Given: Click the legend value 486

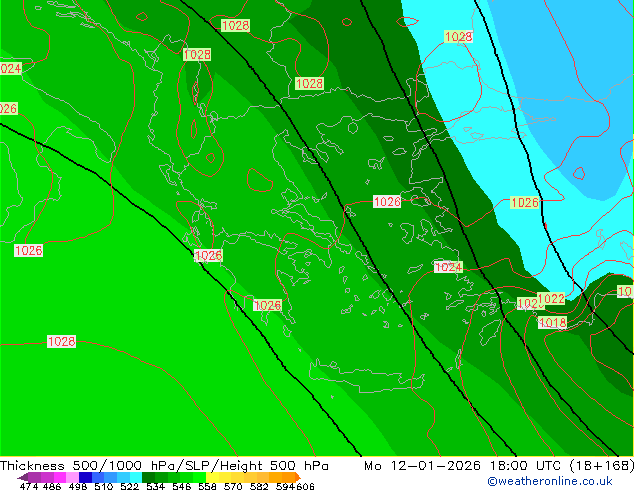Looking at the screenshot, I should [52, 486].
